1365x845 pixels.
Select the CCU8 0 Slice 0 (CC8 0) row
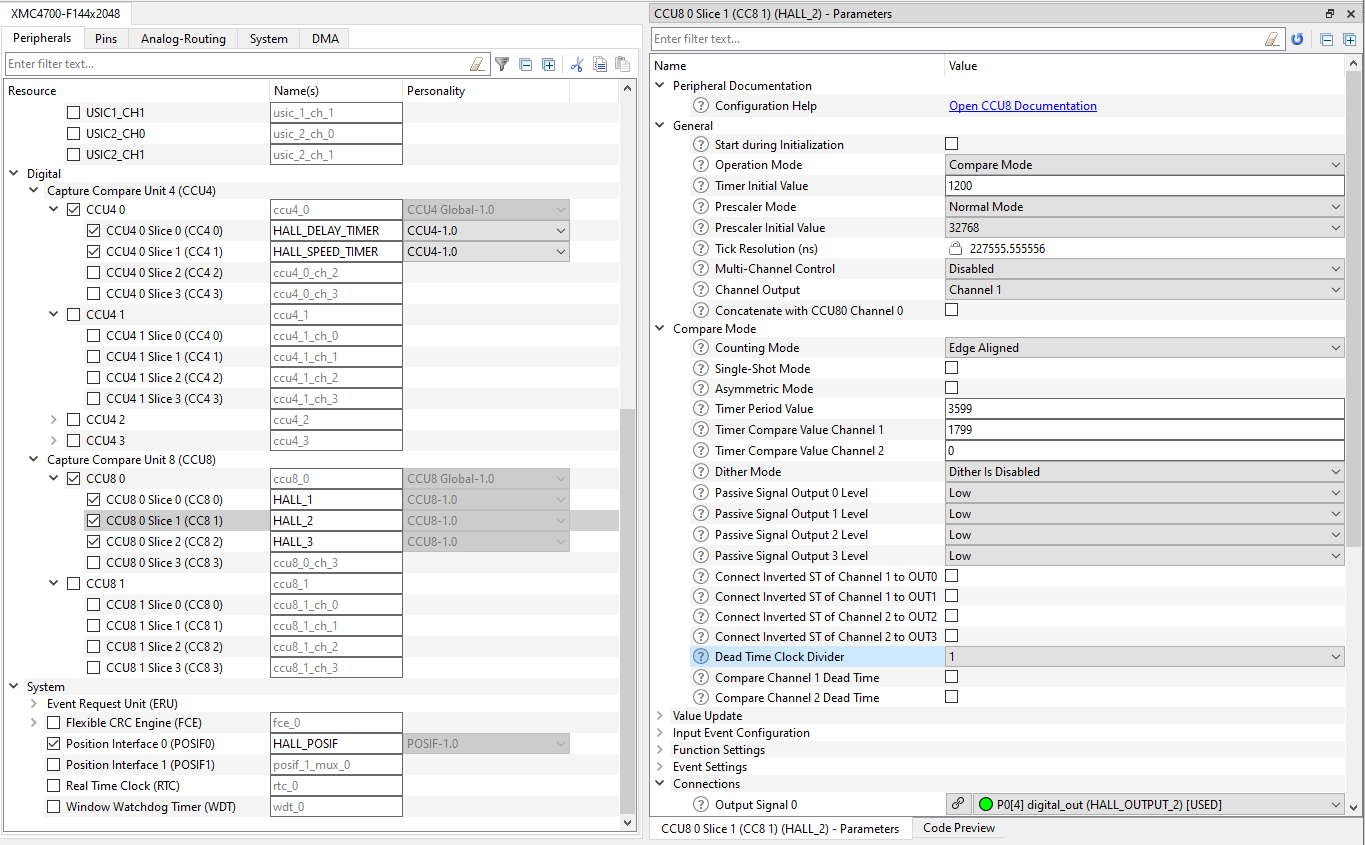tap(164, 500)
